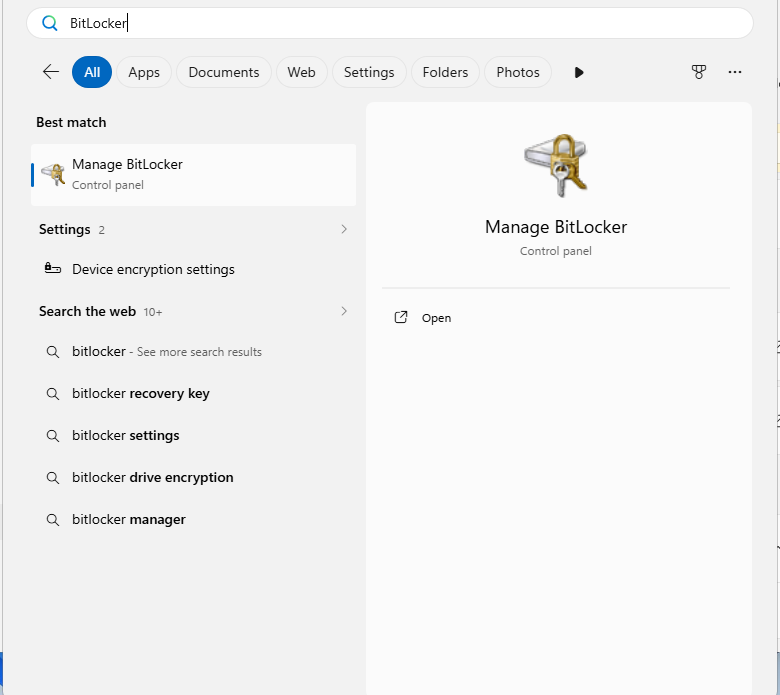780x695 pixels.
Task: Click the Manage BitLocker title in preview pane
Action: [x=556, y=227]
